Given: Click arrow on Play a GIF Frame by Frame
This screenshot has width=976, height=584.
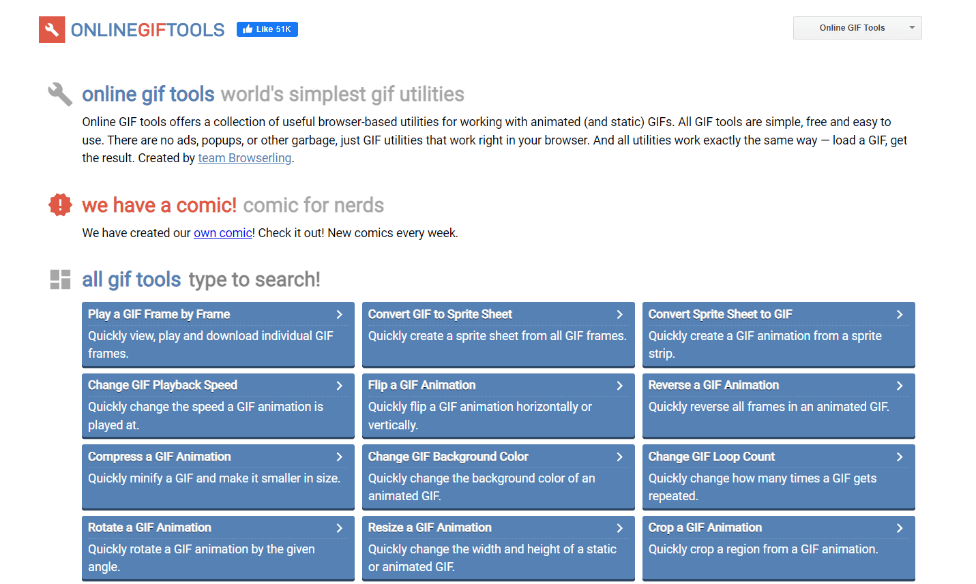Looking at the screenshot, I should (x=339, y=314).
